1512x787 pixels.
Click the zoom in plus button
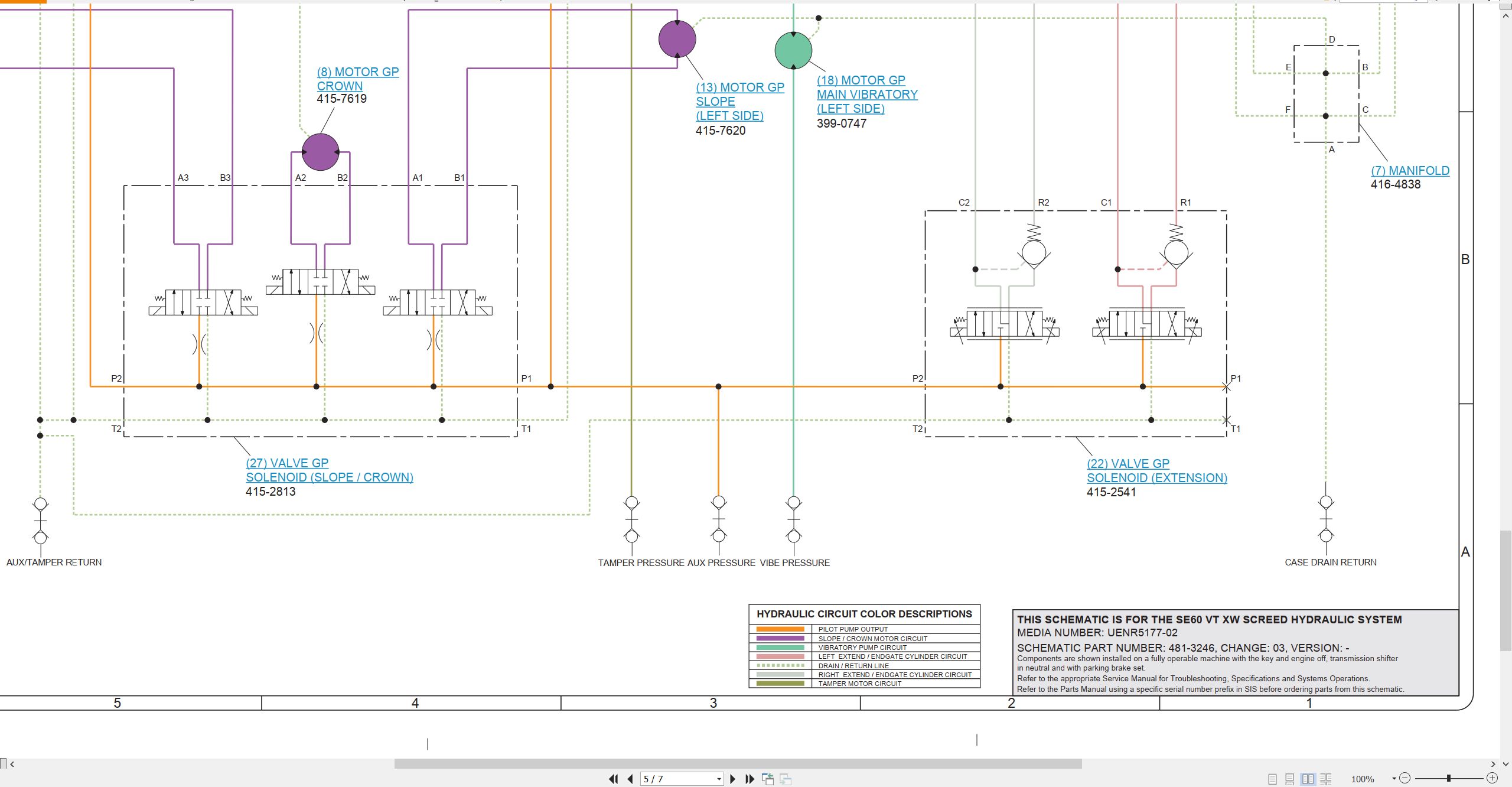(1493, 778)
